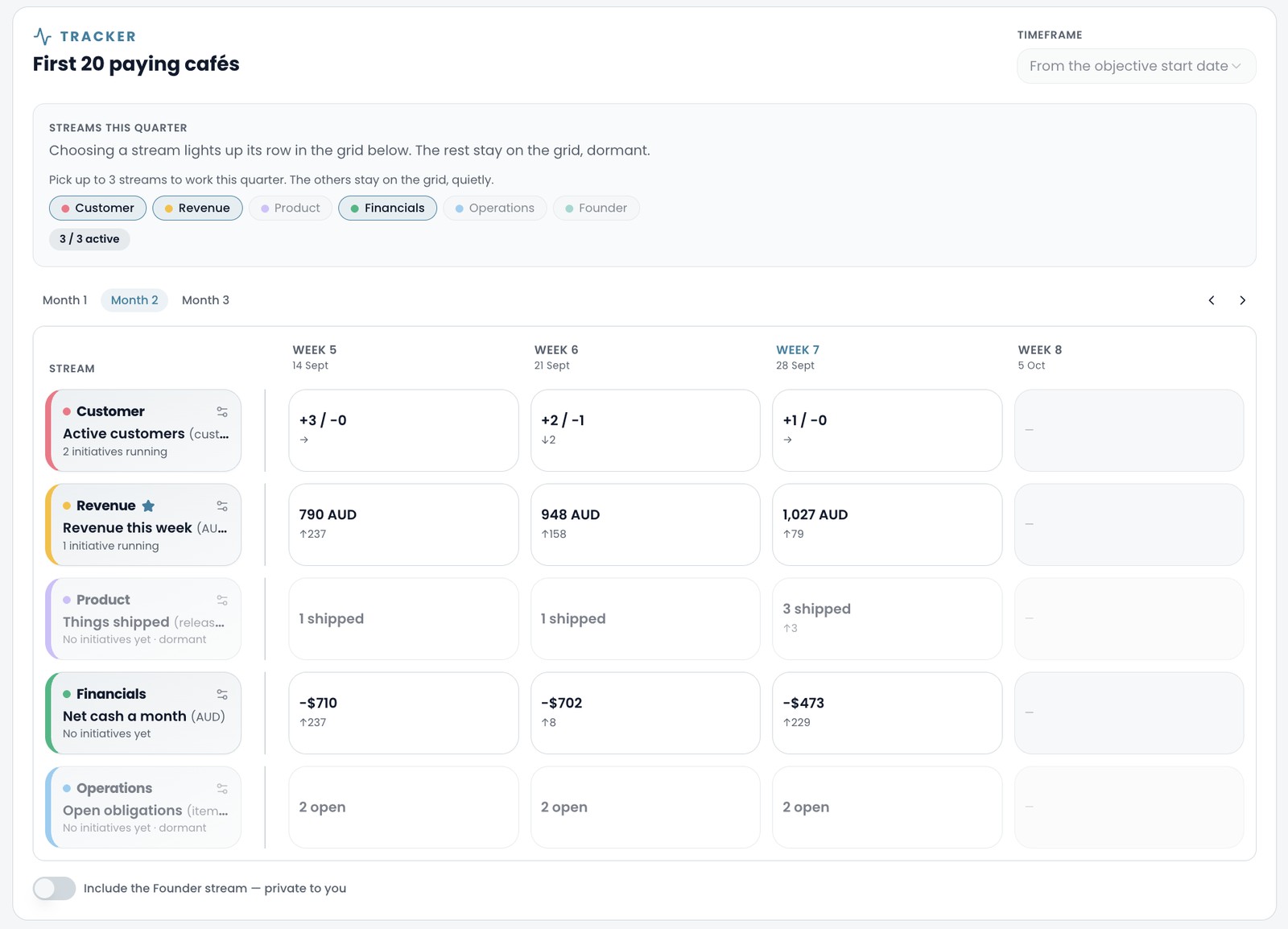Viewport: 1288px width, 929px height.
Task: Open settings icon on Operations stream card
Action: click(222, 788)
